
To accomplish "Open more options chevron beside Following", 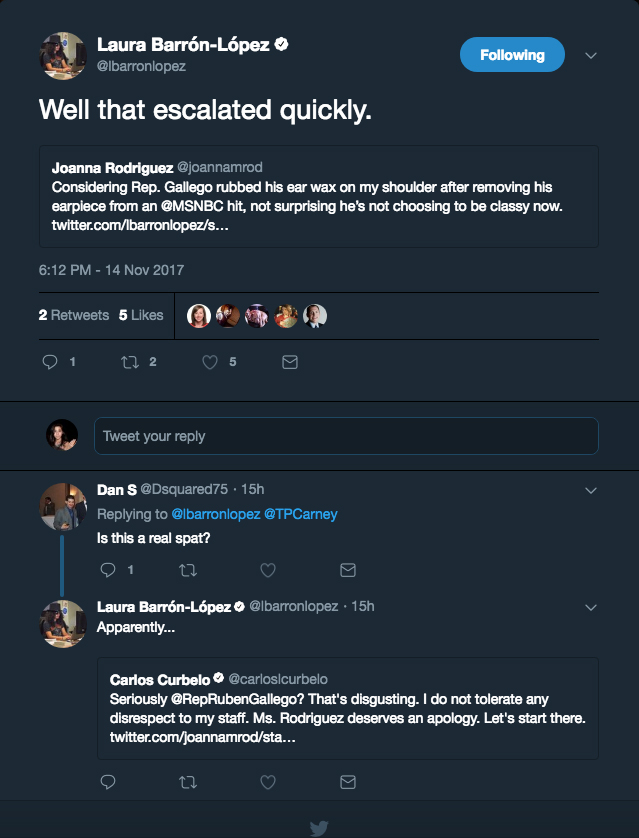I will click(x=590, y=55).
